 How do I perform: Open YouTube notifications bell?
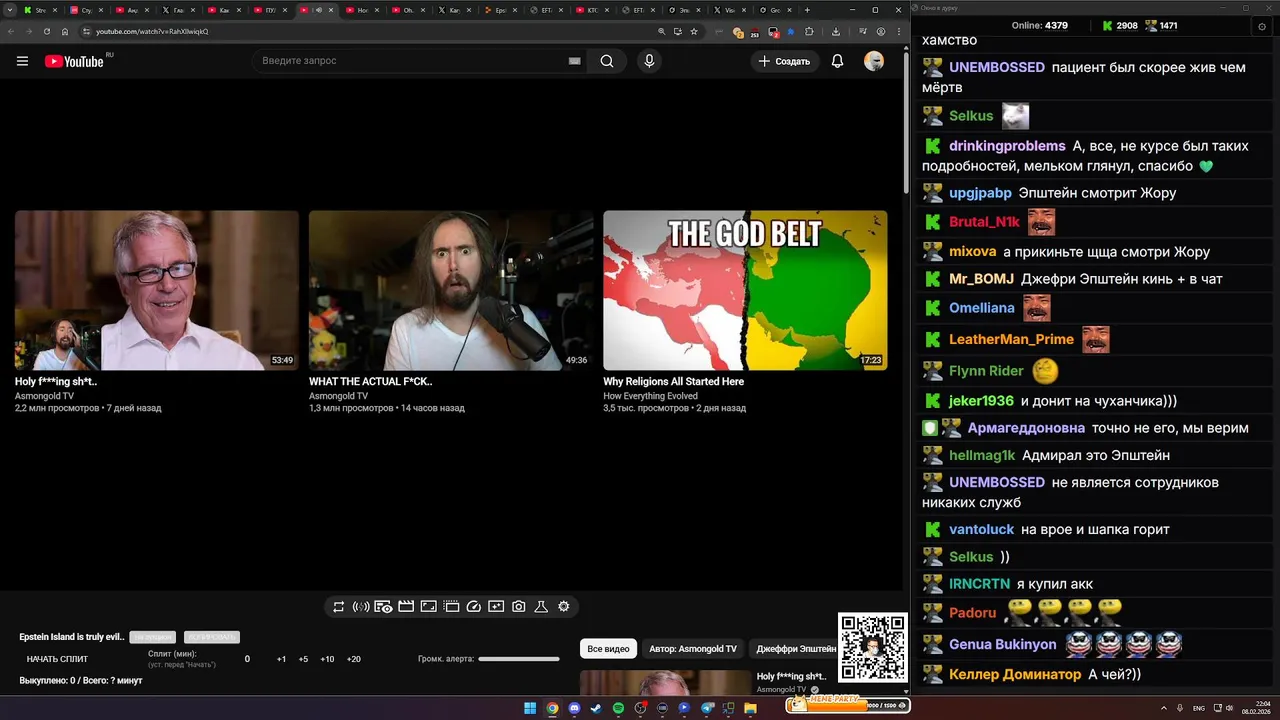coord(838,61)
